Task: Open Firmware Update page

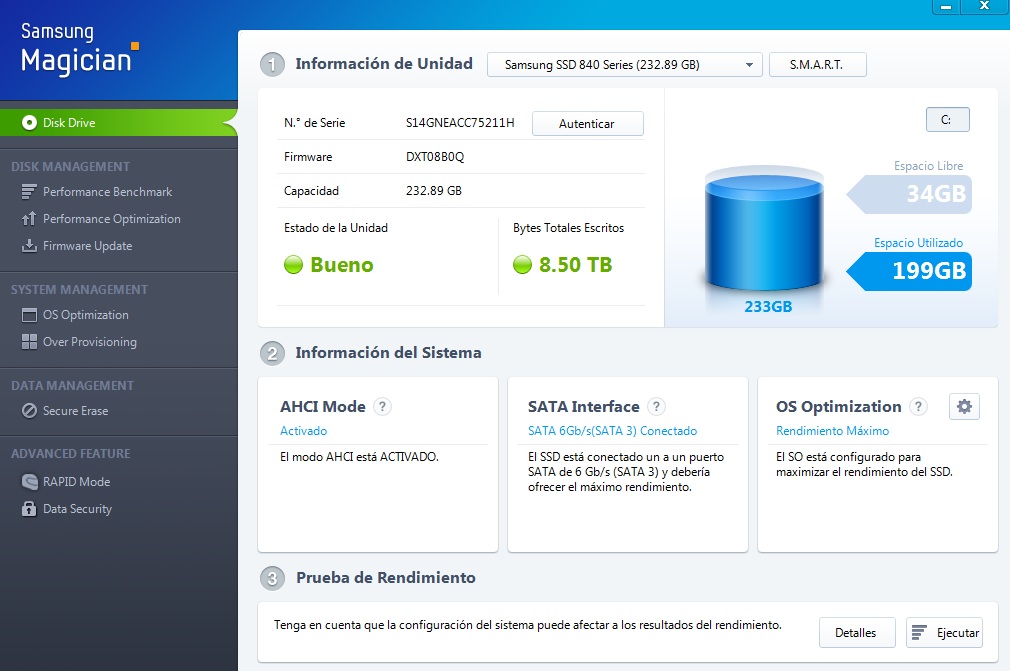Action: tap(87, 246)
